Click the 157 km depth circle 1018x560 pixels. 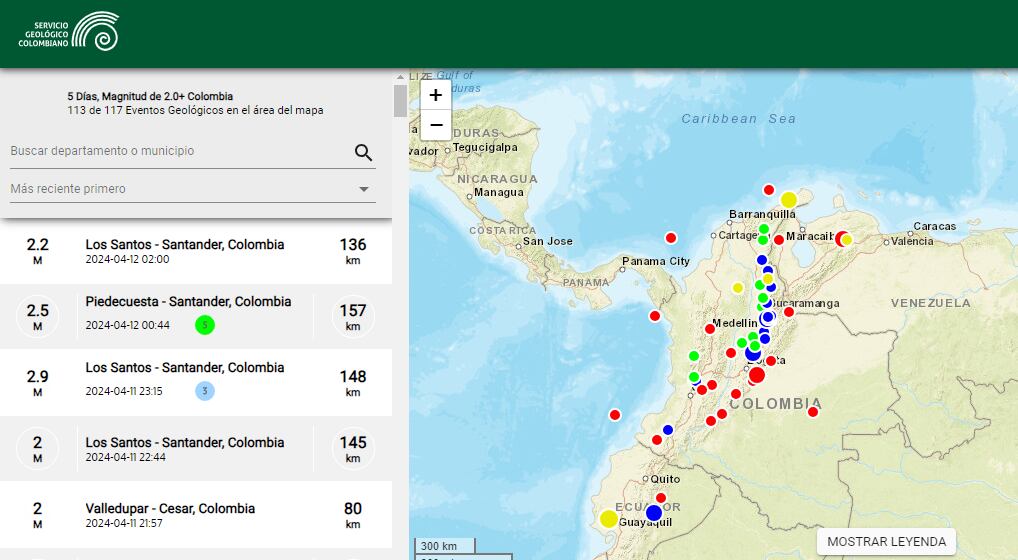coord(353,317)
